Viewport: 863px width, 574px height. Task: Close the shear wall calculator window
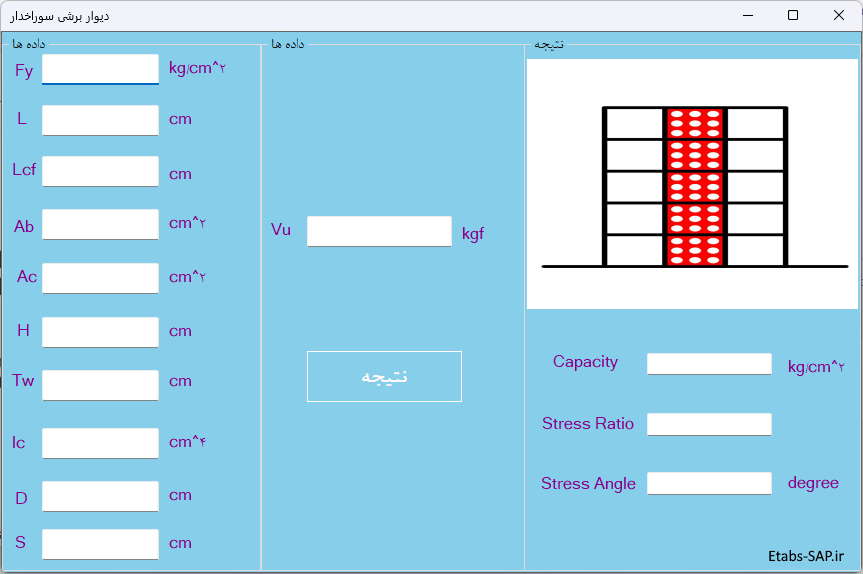click(x=839, y=15)
